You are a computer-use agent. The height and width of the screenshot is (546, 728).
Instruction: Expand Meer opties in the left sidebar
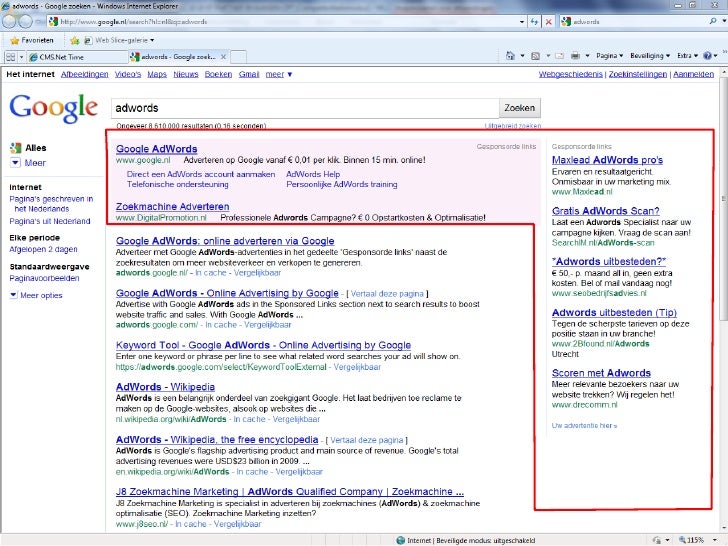[36, 295]
